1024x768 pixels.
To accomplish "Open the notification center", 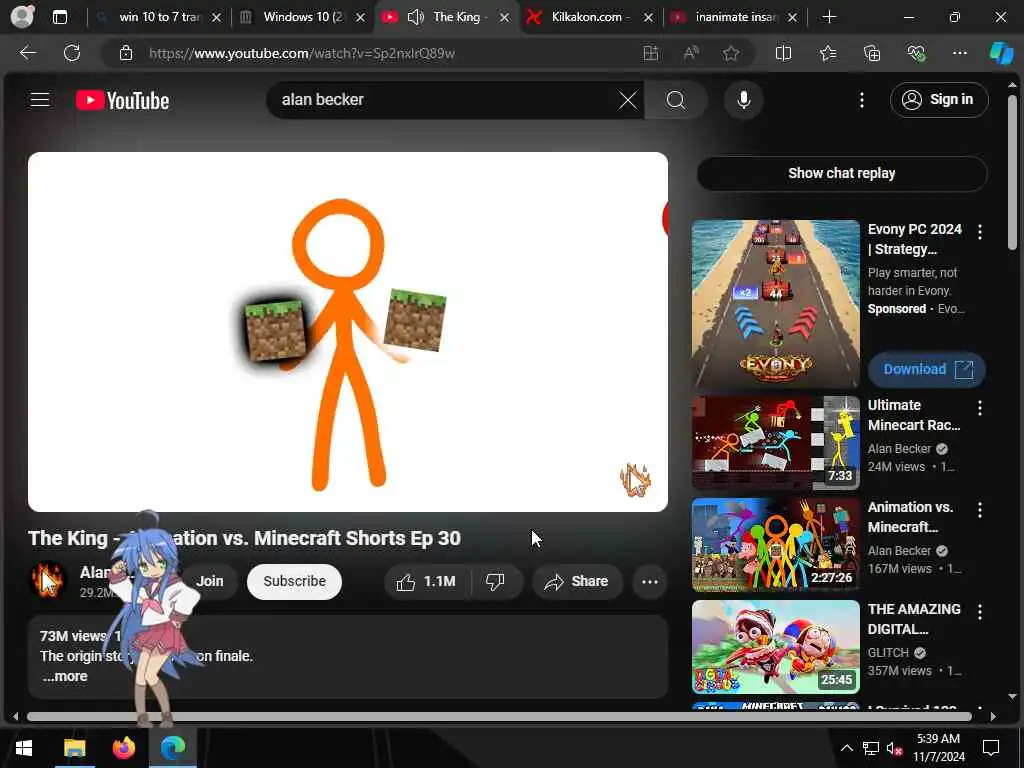I will (x=991, y=748).
